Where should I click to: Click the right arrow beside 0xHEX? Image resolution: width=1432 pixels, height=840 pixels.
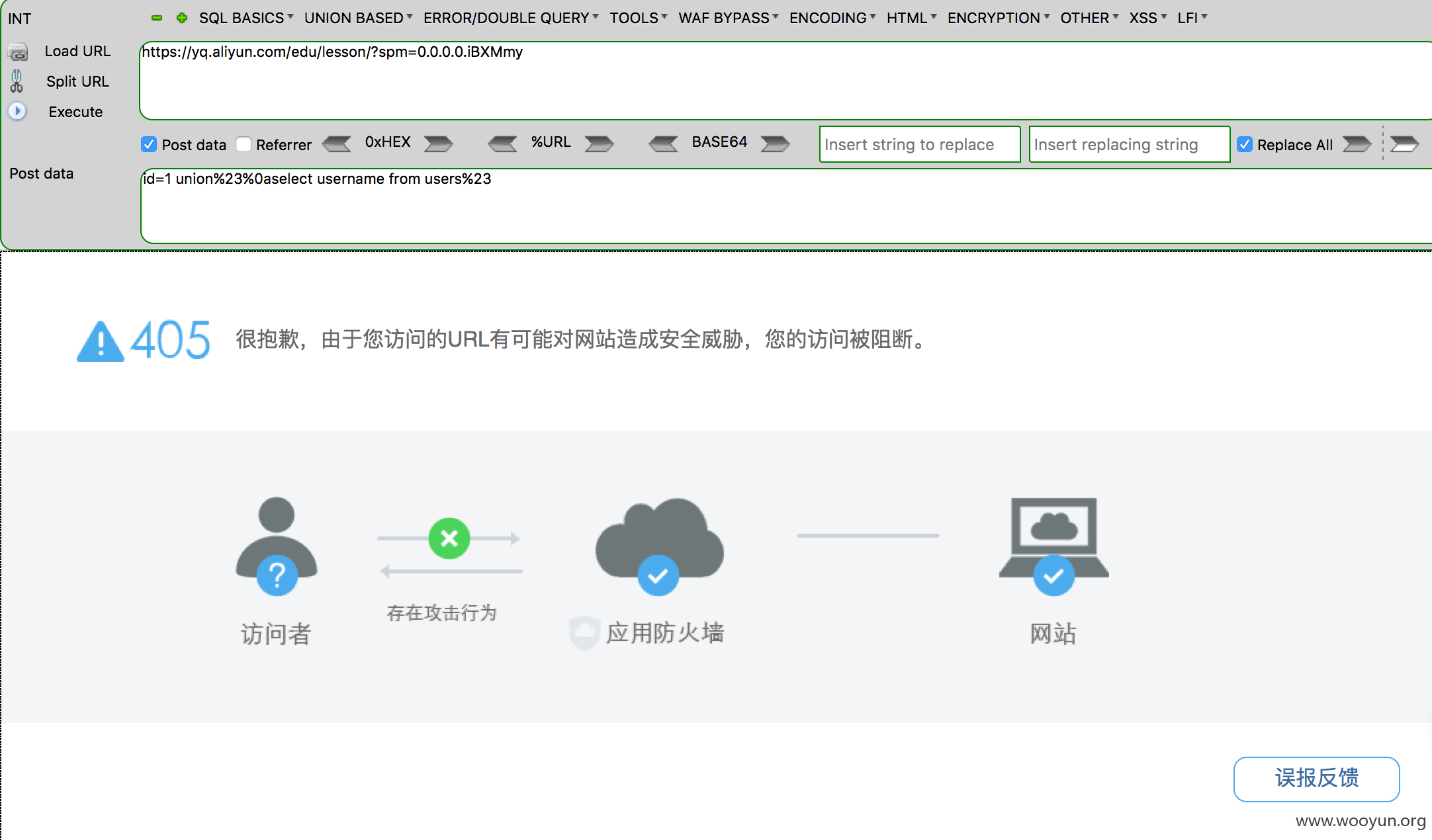coord(438,144)
